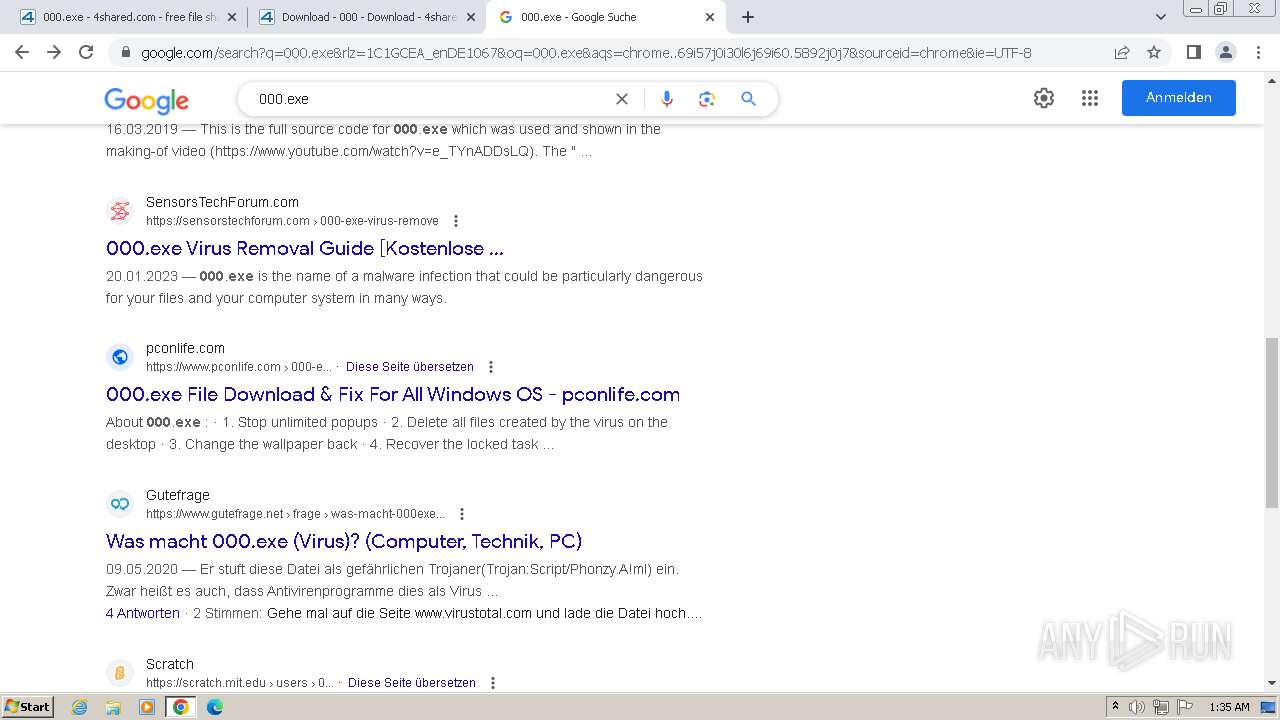The image size is (1280, 720).
Task: Reload the current page
Action: coord(86,52)
